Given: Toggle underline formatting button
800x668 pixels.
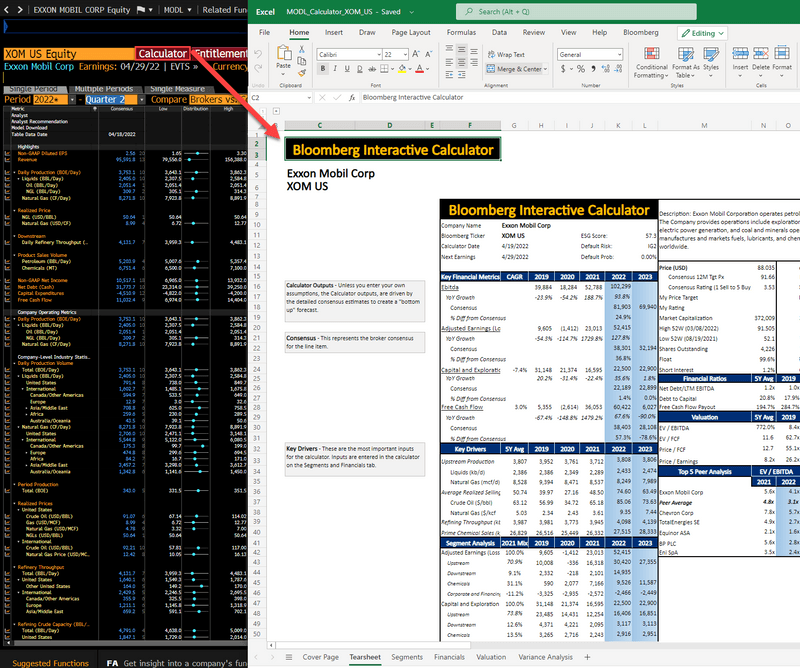Looking at the screenshot, I should (x=348, y=70).
